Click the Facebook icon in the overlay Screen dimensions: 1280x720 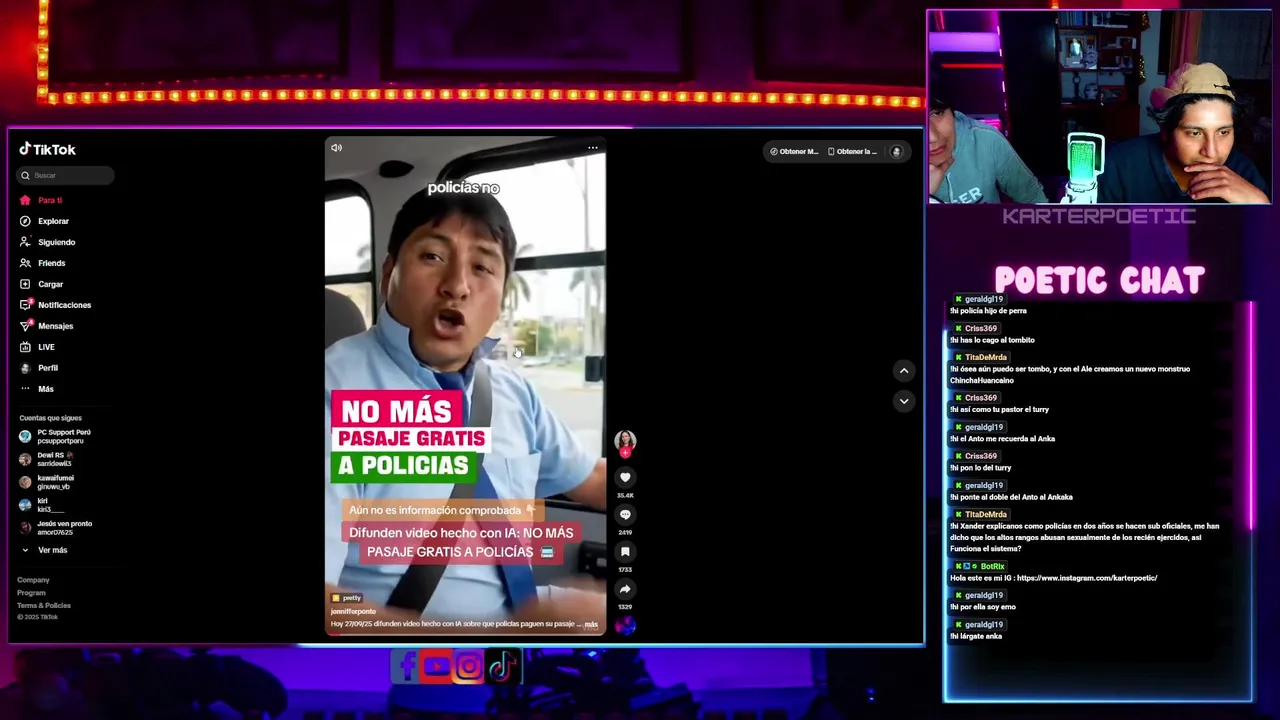pos(407,666)
